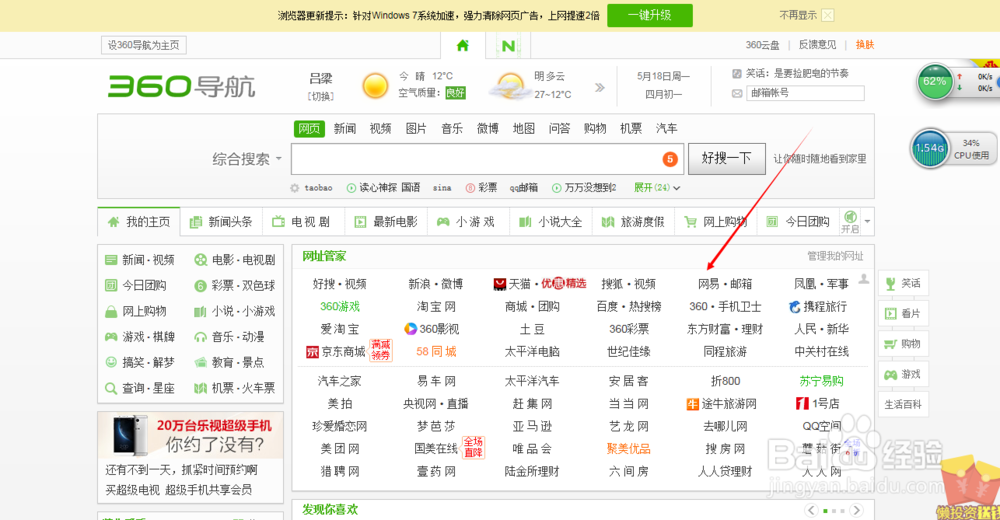Click the 好搜一下 search button
Image resolution: width=1000 pixels, height=520 pixels.
726,158
